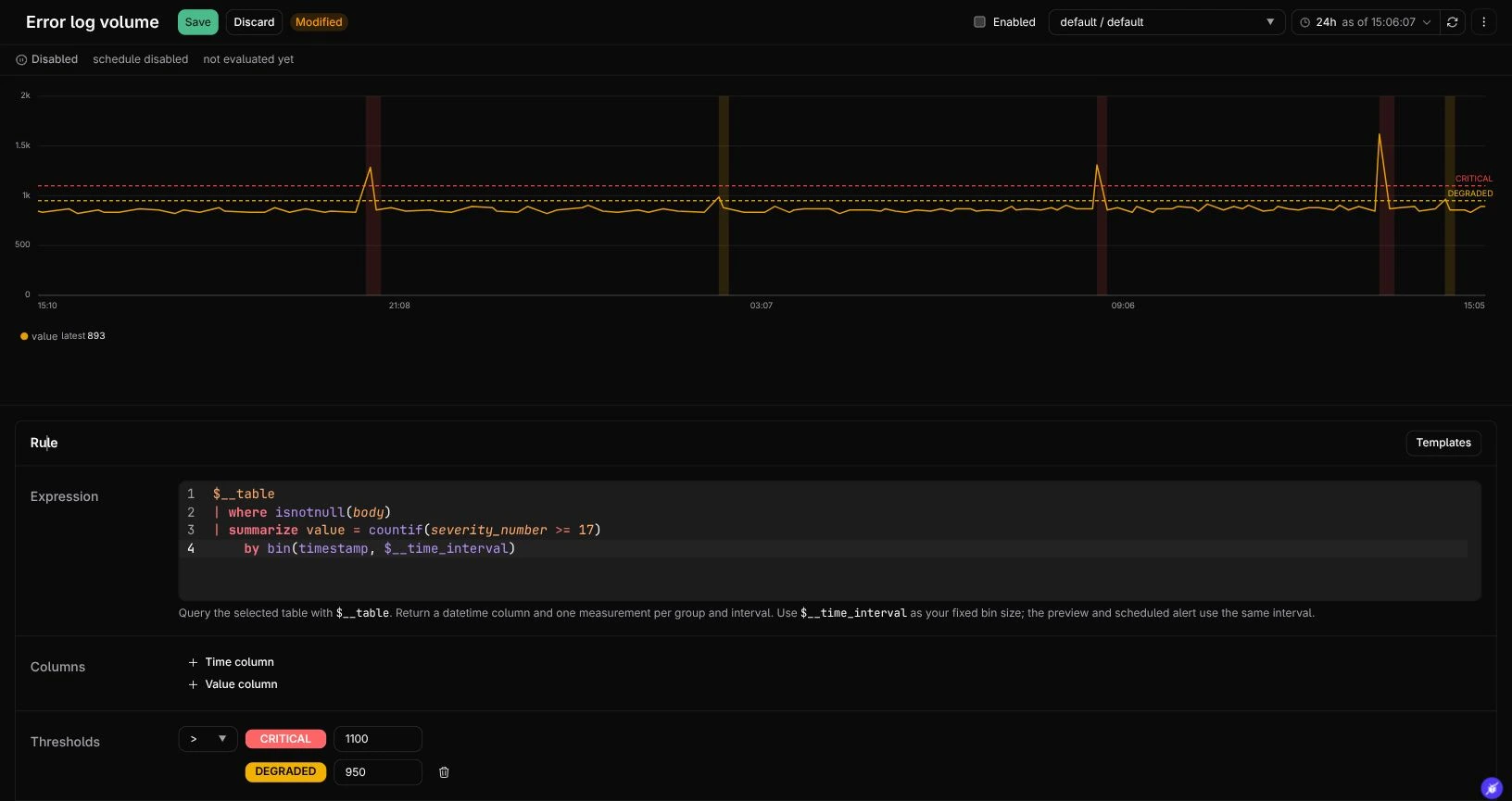Click the plus icon for Value column
1512x801 pixels.
(x=193, y=684)
